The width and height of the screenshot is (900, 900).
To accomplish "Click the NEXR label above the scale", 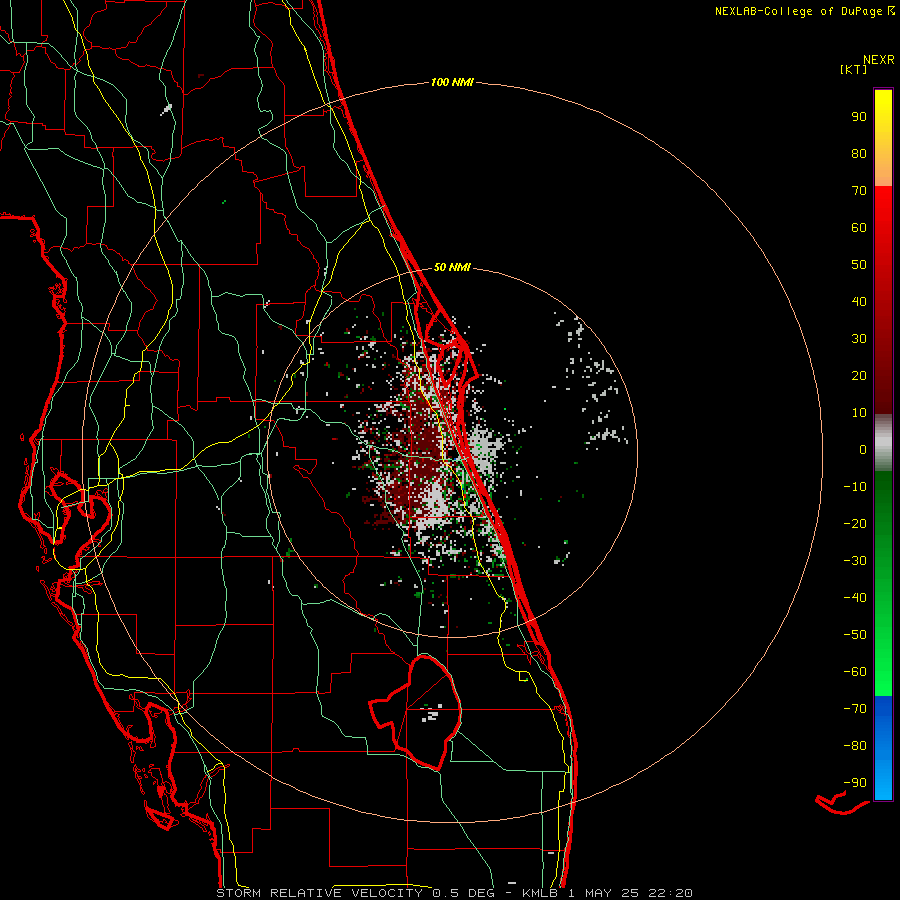I will [879, 59].
